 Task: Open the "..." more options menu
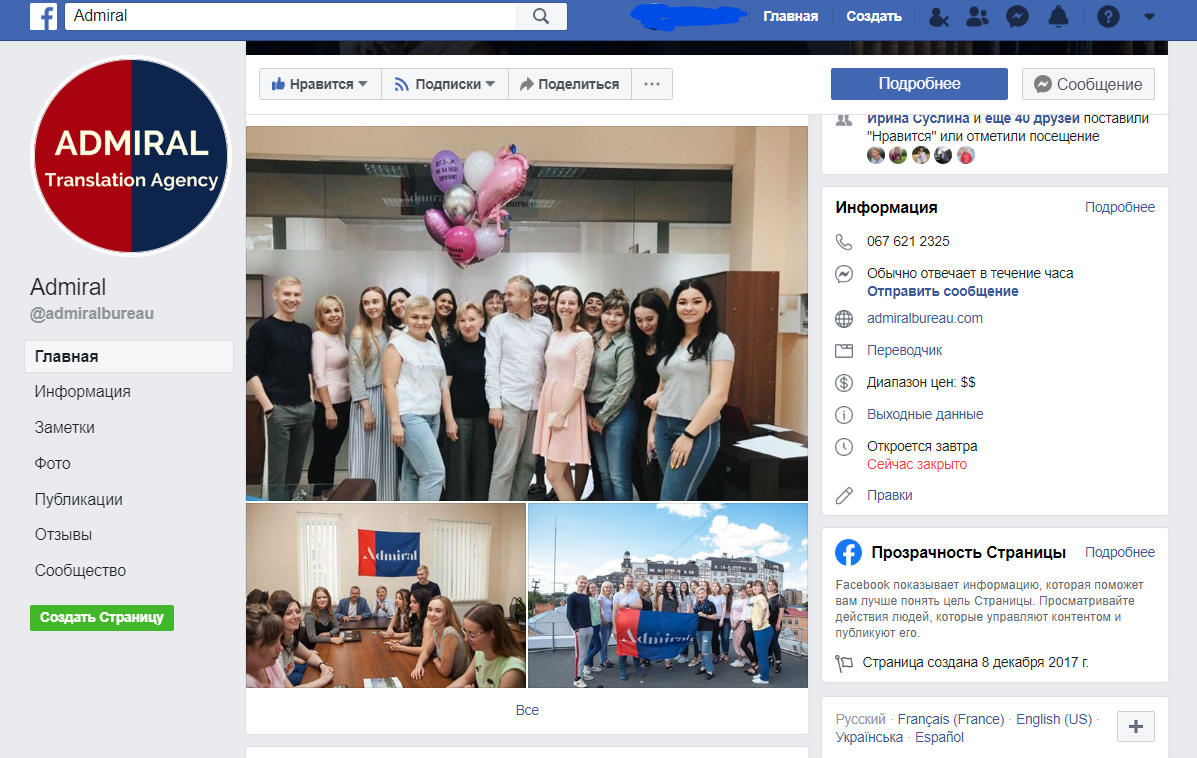tap(651, 84)
